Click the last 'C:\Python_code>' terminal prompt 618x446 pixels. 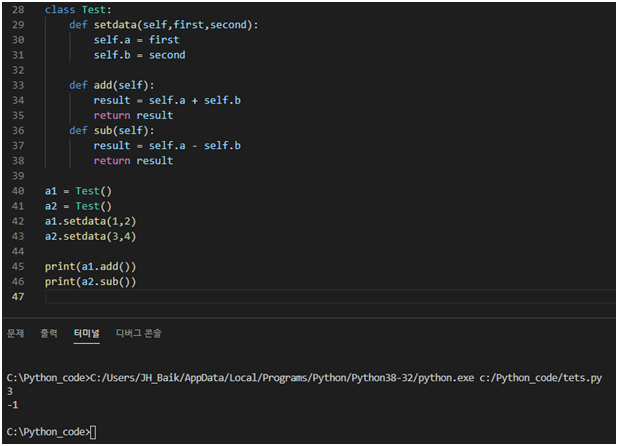[x=48, y=432]
